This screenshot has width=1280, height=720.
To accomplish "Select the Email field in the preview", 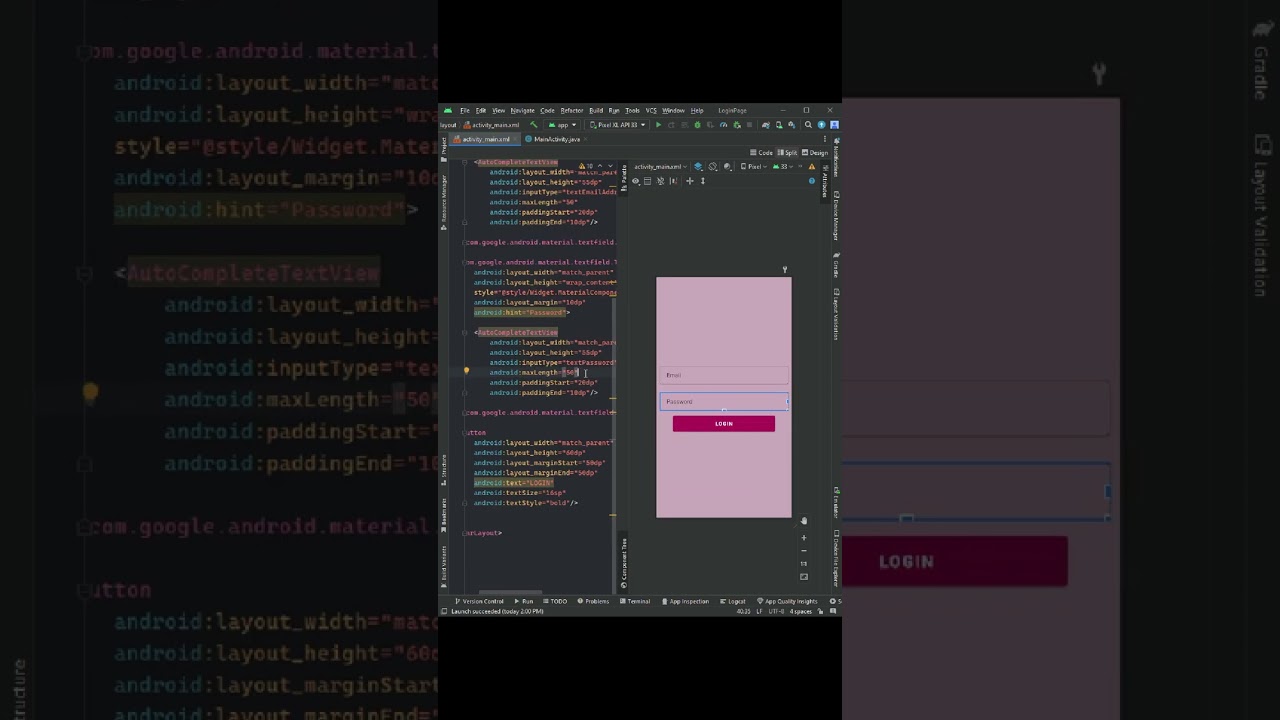I will (x=724, y=375).
